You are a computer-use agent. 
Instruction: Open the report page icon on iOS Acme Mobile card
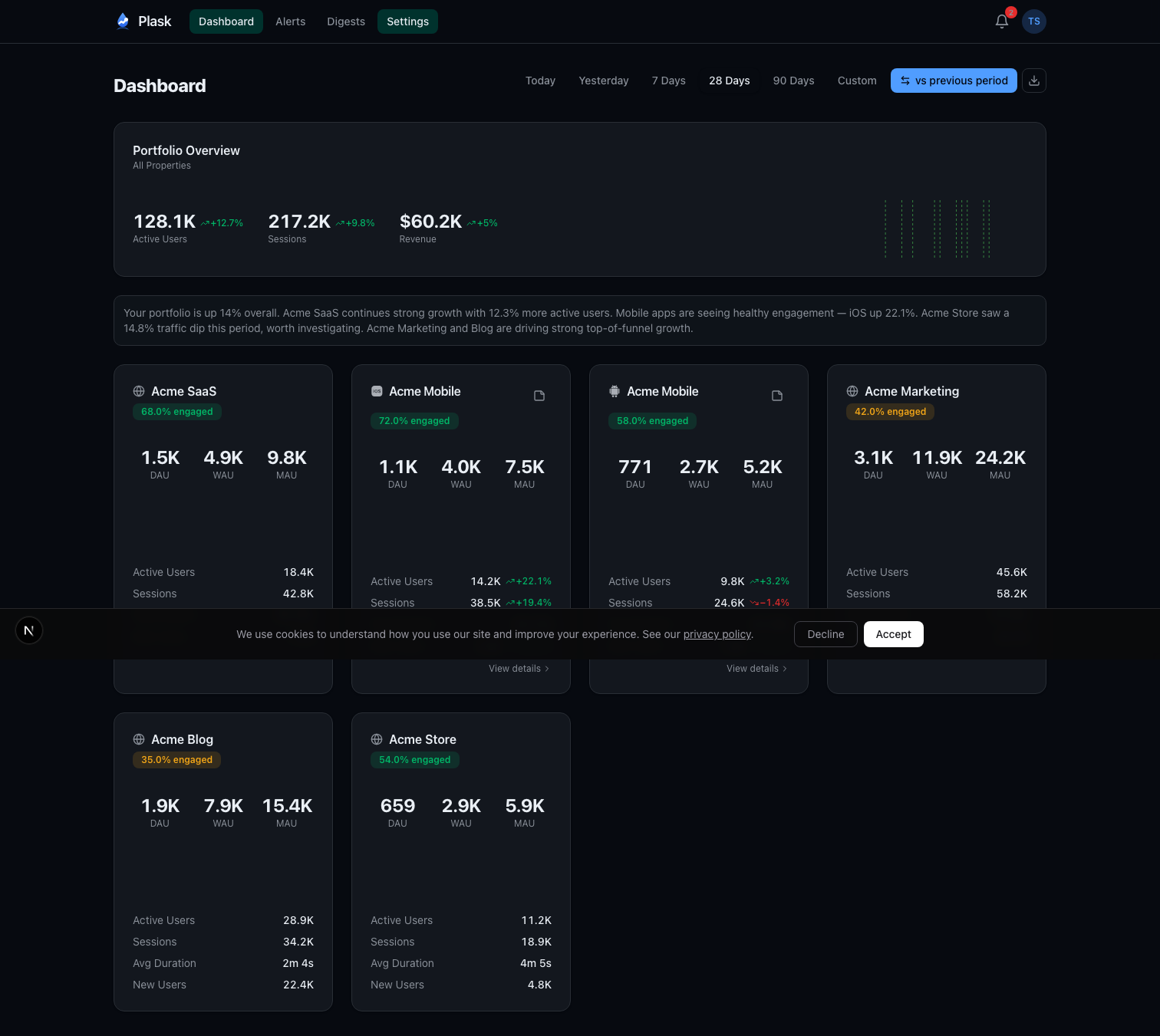coord(539,395)
